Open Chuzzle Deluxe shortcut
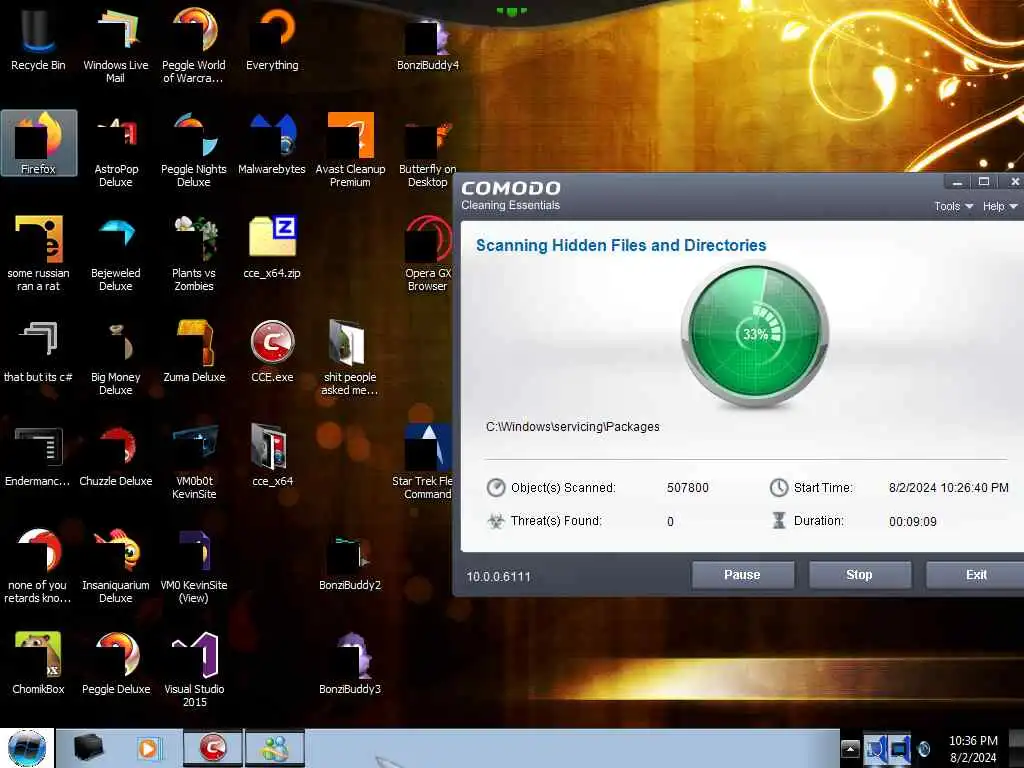 116,455
